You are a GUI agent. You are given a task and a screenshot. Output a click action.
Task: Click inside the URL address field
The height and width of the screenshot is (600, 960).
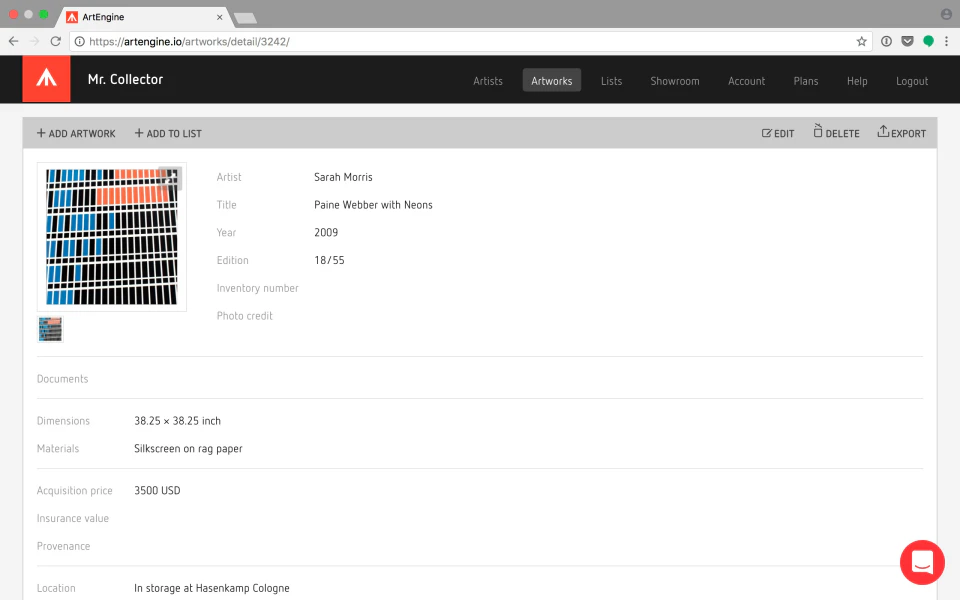[400, 41]
